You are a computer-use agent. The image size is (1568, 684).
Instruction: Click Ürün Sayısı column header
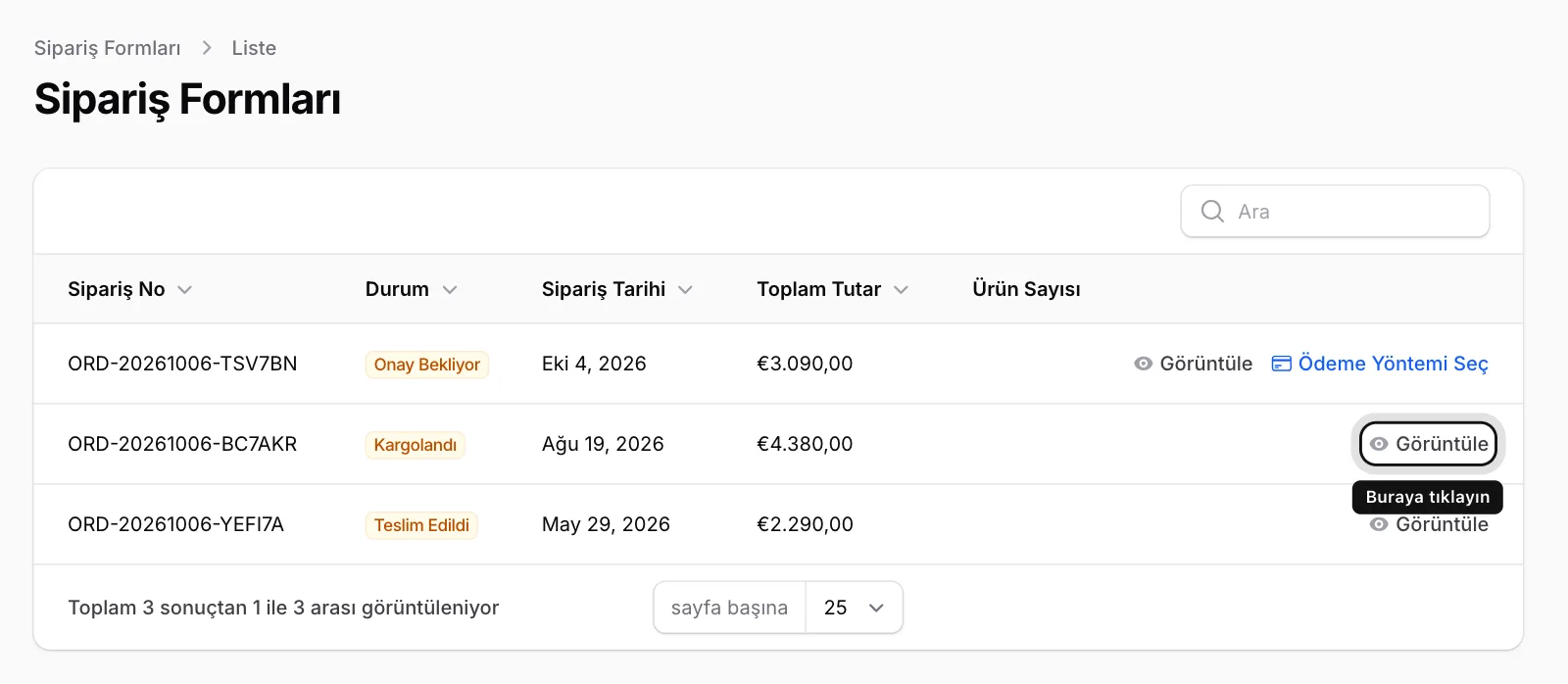point(1026,289)
